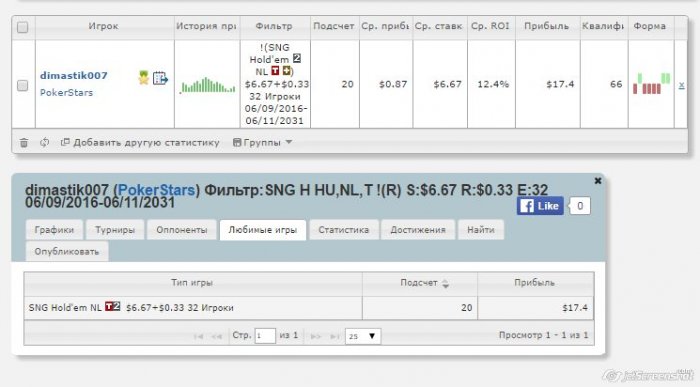Screen dimensions: 700x387
Task: Click the trash delete icon below the table
Action: pos(24,142)
